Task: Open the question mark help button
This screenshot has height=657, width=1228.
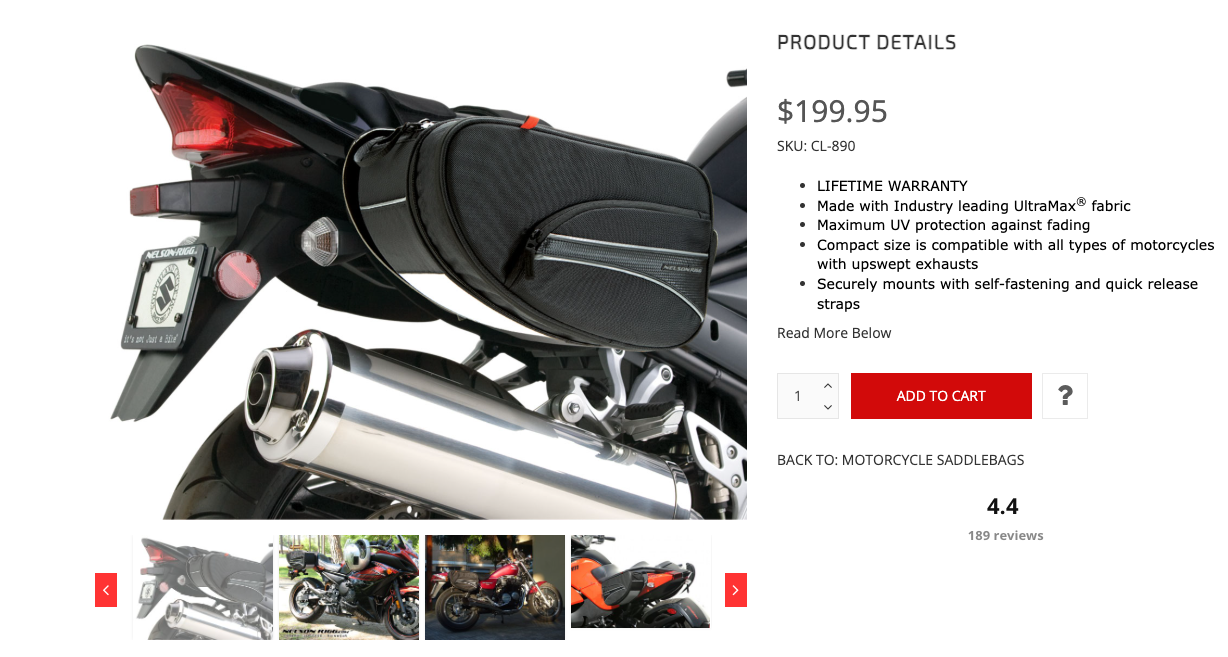Action: pyautogui.click(x=1065, y=396)
